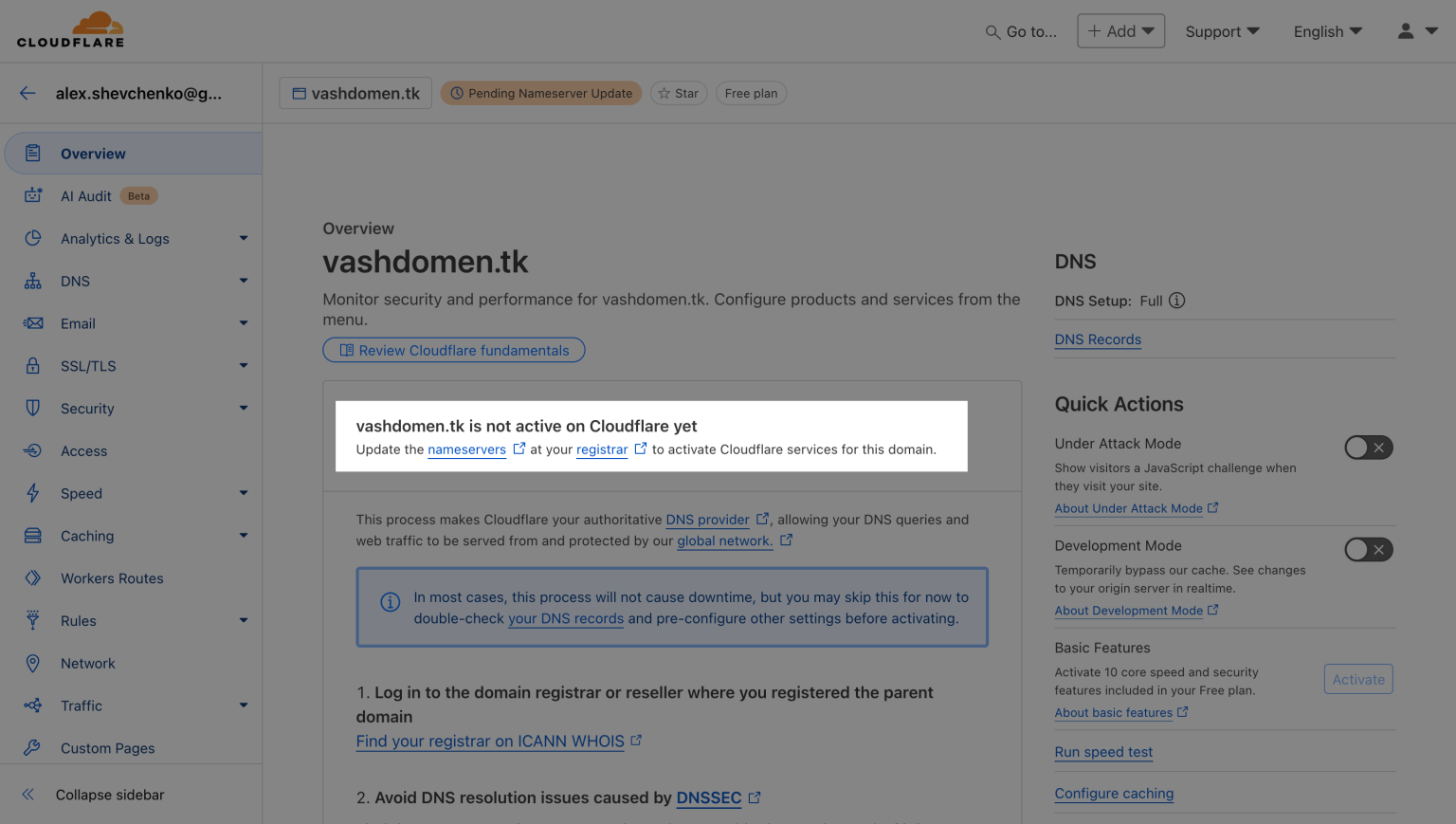Click the Cloudflare logo
The height and width of the screenshot is (824, 1456).
[70, 30]
